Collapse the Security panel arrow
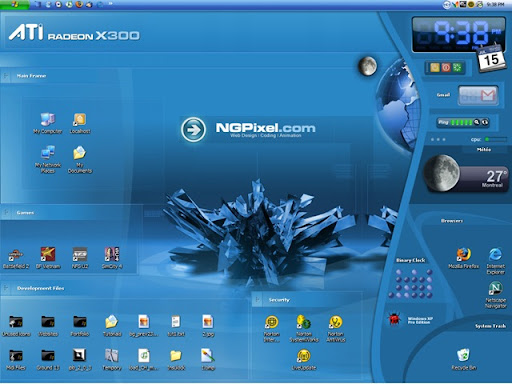512x384 pixels. (257, 300)
